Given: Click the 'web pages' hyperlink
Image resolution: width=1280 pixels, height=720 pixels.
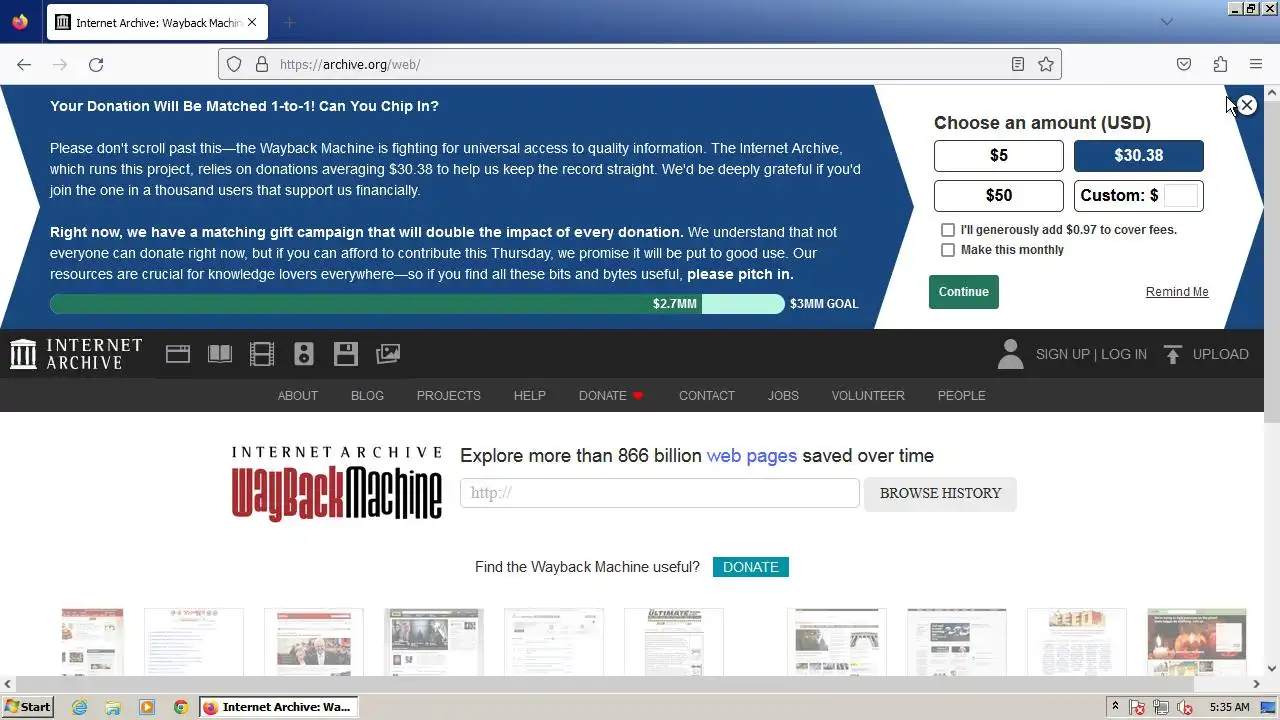Looking at the screenshot, I should pyautogui.click(x=752, y=456).
